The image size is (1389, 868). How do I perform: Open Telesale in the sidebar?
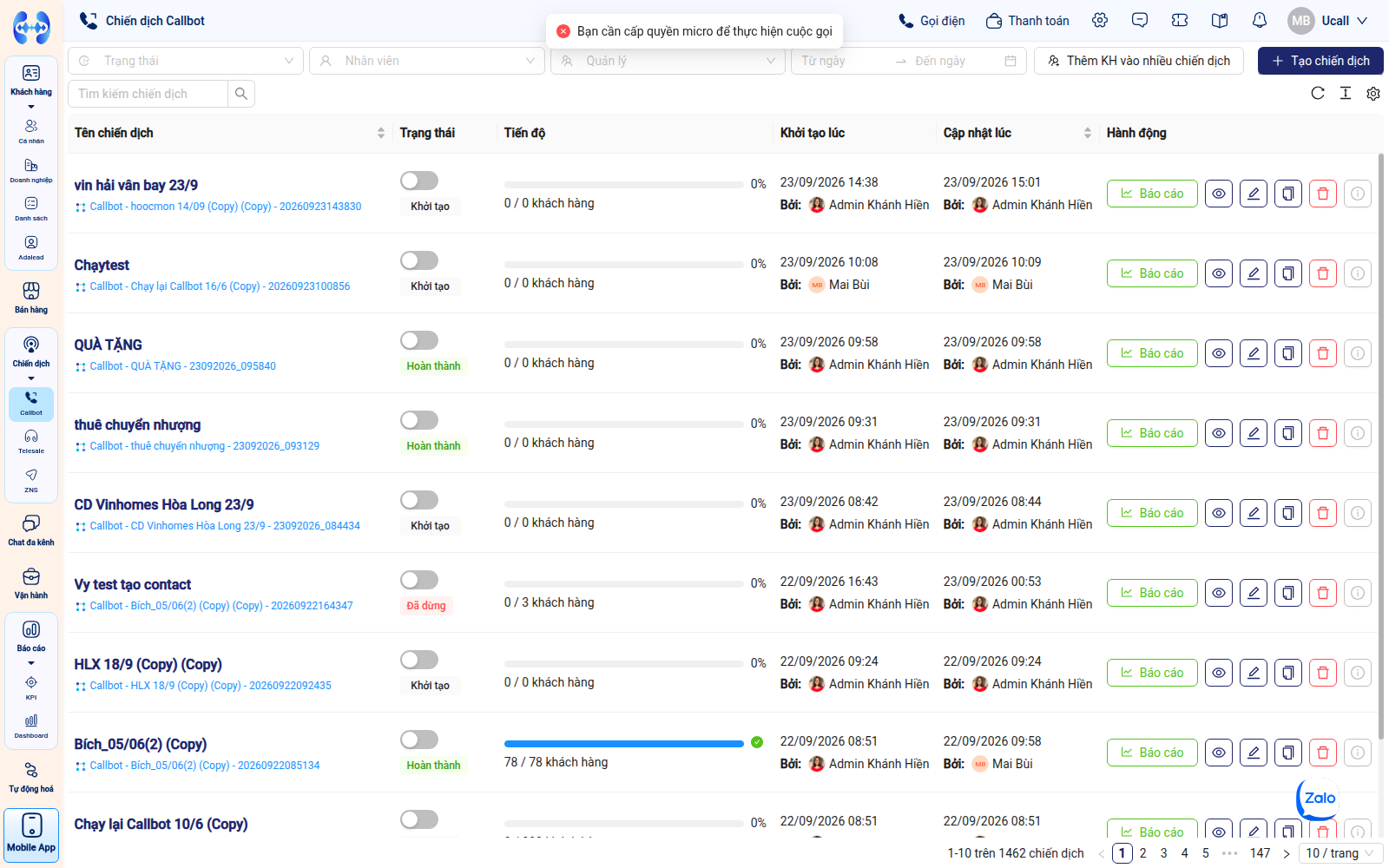[31, 442]
